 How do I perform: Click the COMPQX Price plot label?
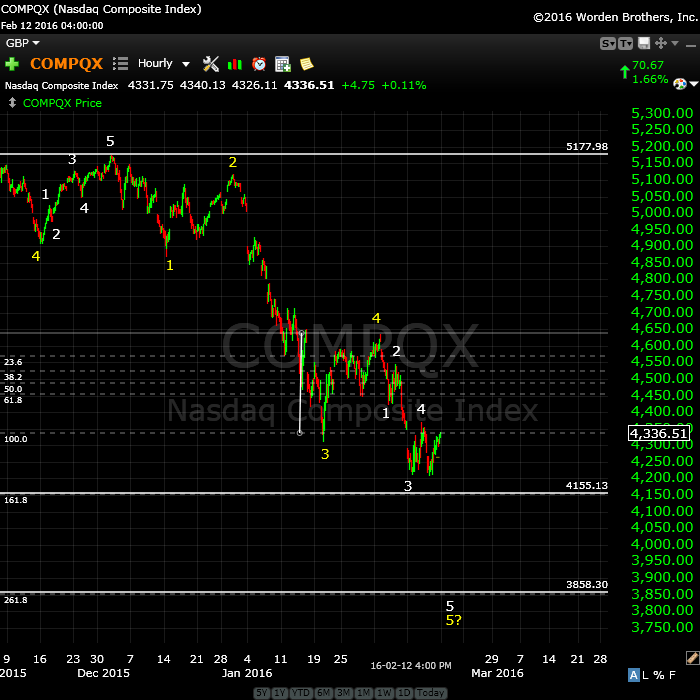point(62,103)
